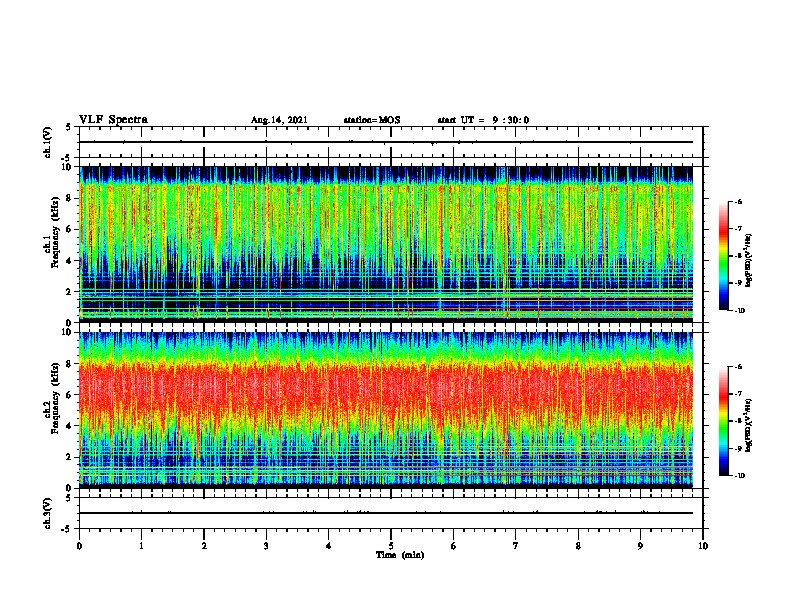Click inside the ch.2 spectrogram panel
792x612 pixels.
coord(386,410)
